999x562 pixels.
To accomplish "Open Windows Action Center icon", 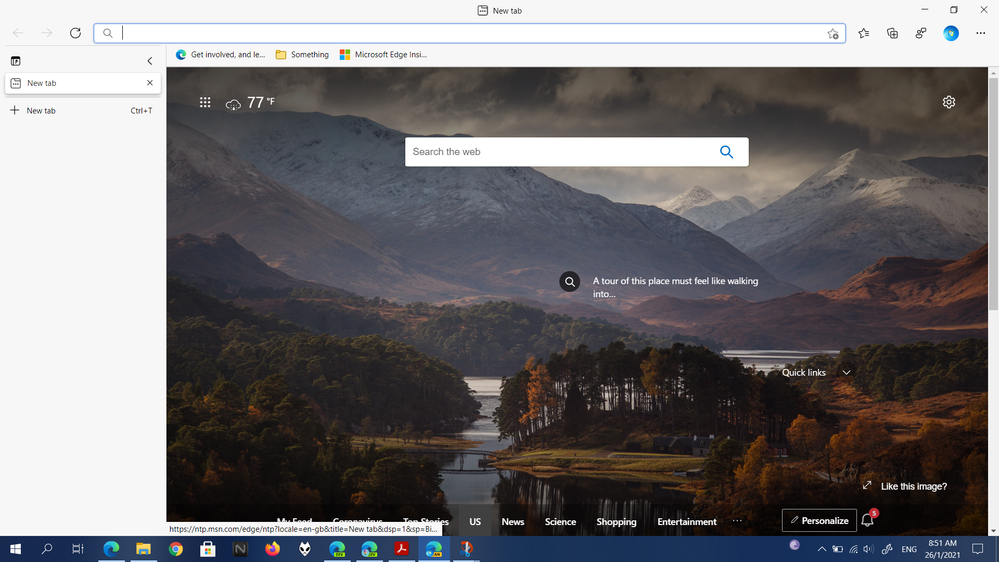I will (978, 549).
